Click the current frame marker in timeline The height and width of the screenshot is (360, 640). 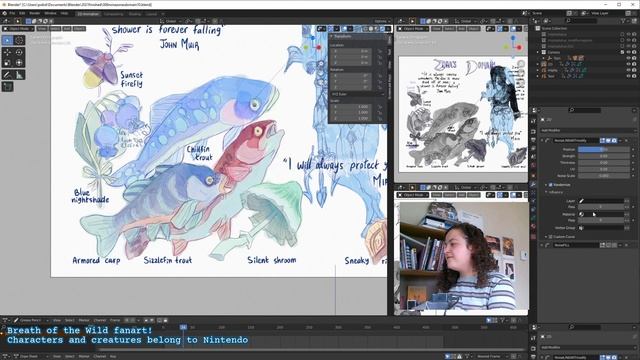183,327
